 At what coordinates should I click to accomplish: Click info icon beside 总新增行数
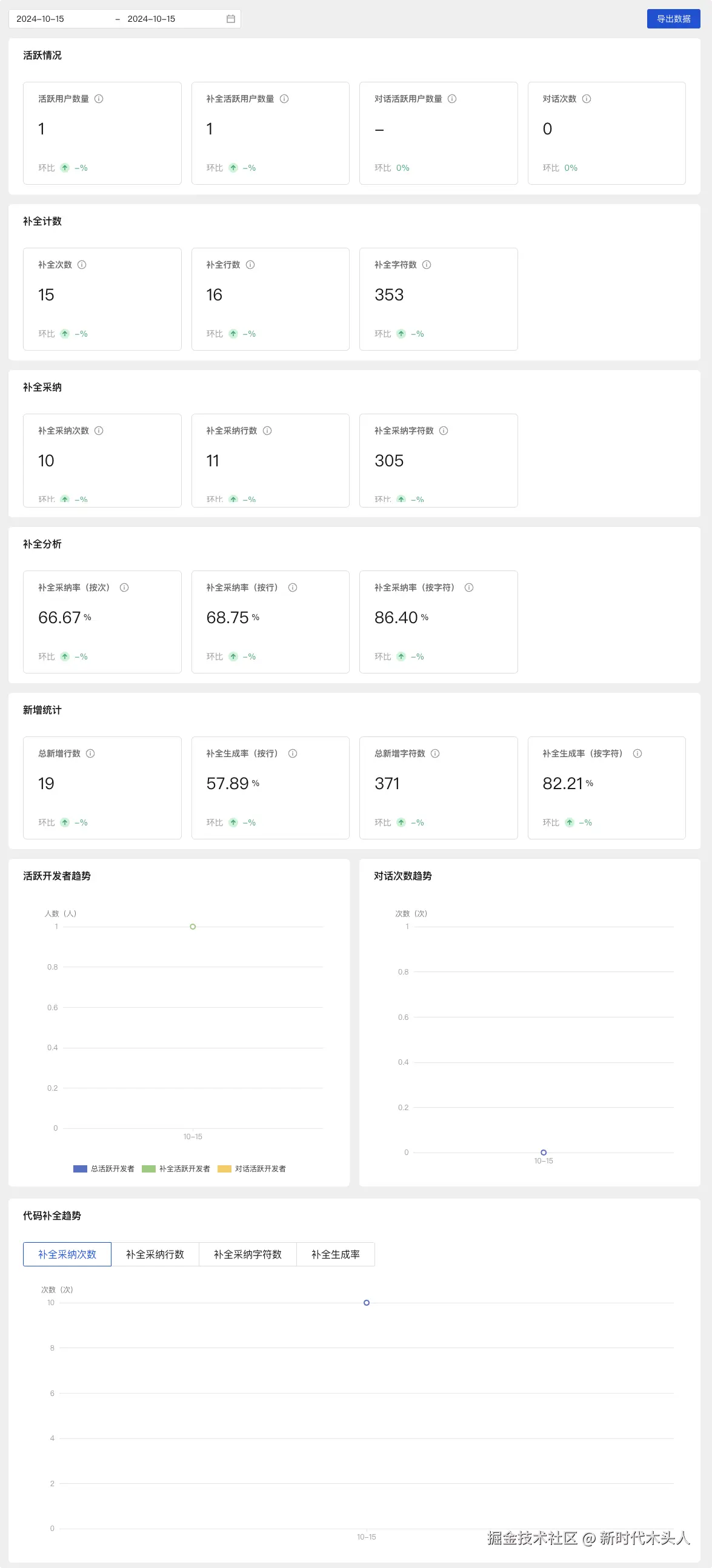pos(90,753)
